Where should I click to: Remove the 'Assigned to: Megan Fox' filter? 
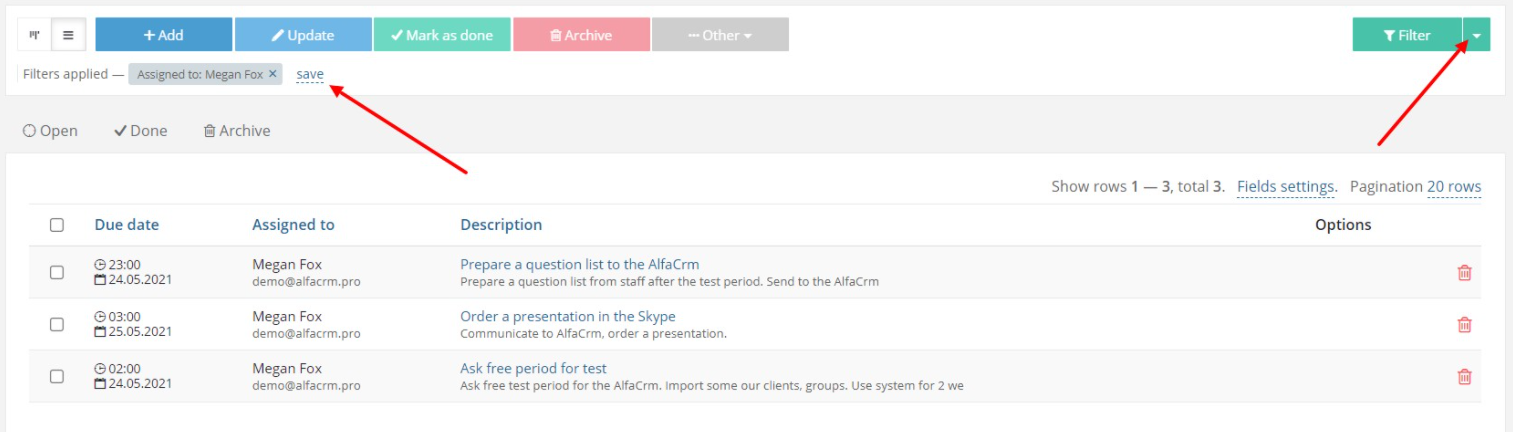[272, 74]
